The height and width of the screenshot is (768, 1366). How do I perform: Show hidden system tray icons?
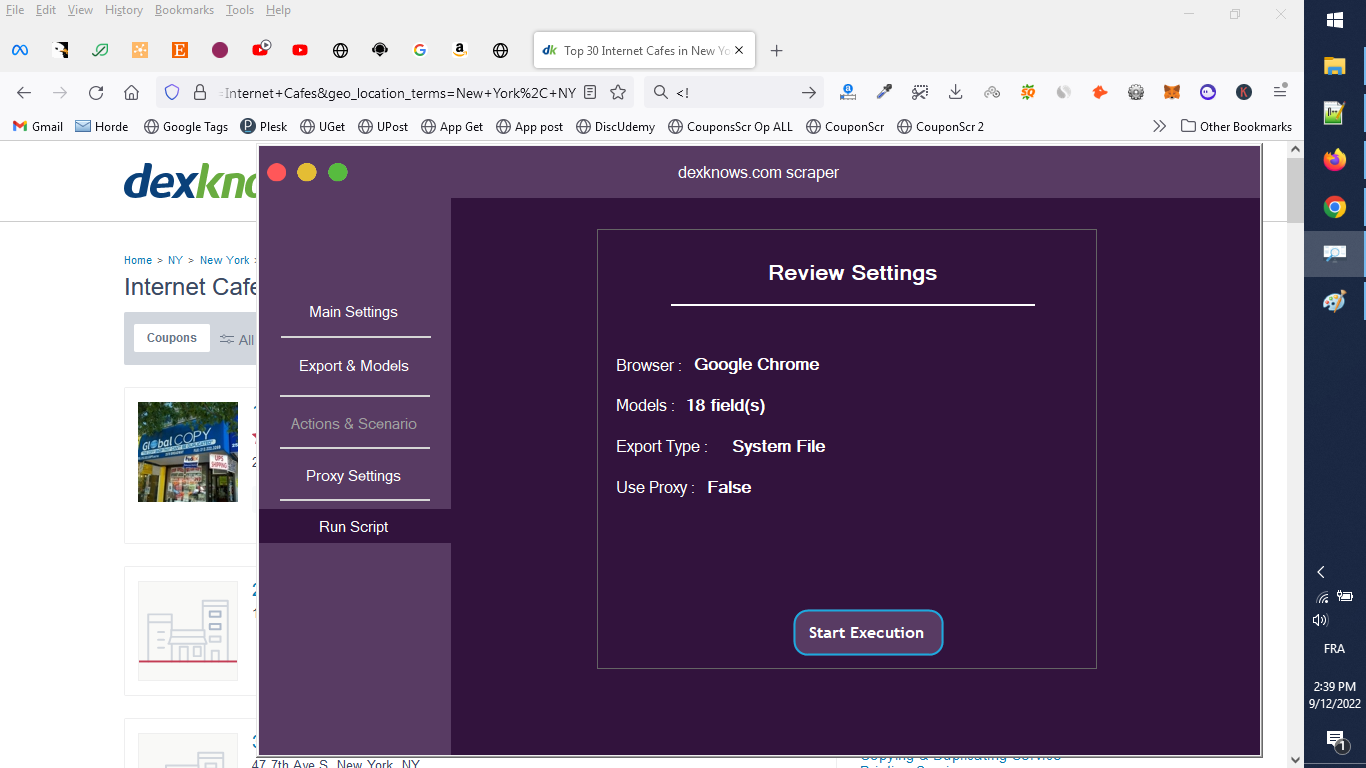click(x=1321, y=572)
